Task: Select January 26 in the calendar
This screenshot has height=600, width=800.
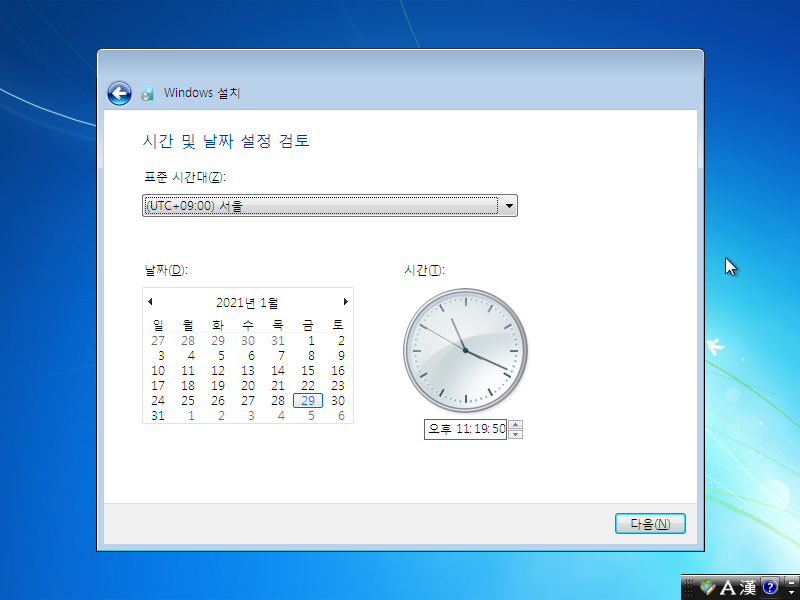Action: coord(218,401)
